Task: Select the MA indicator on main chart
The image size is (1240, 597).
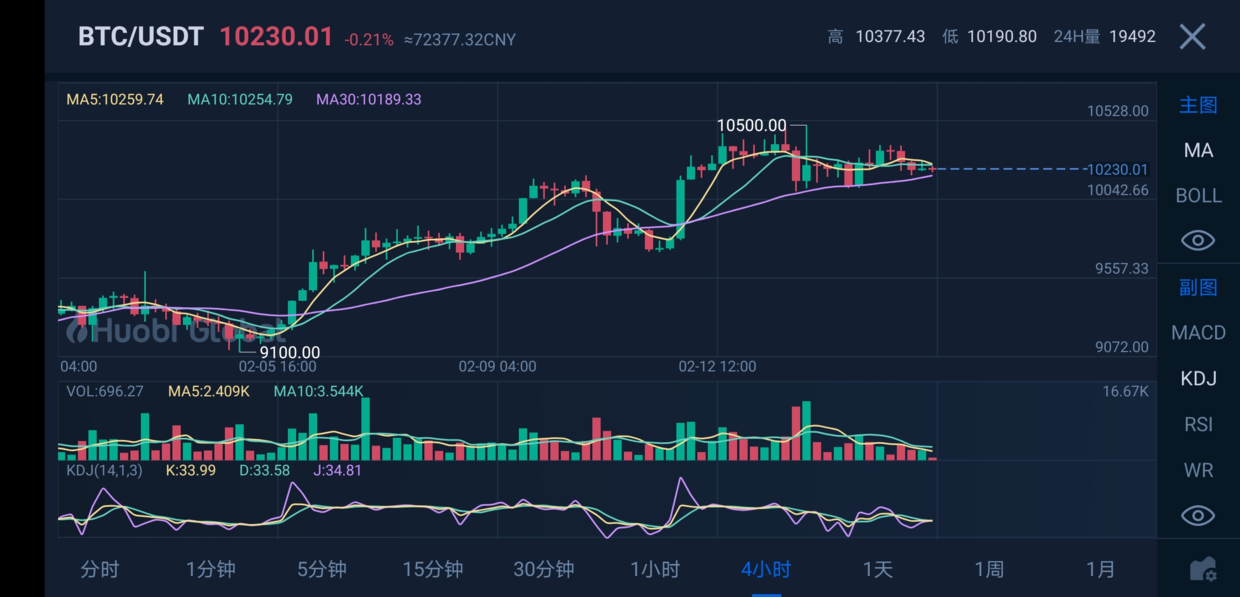Action: (1196, 150)
